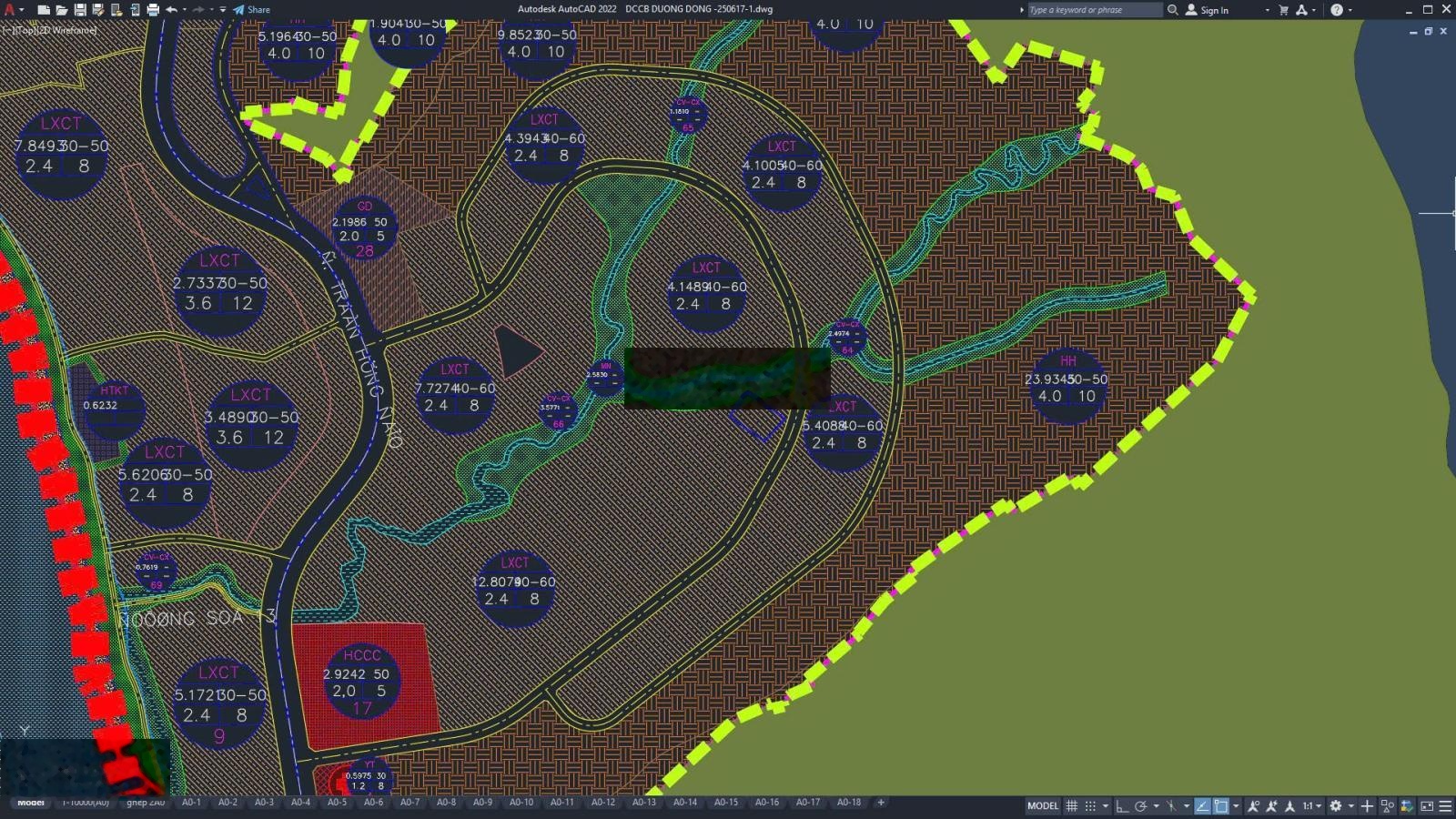
Task: Open the Autodesk App Store cart icon
Action: 1283,10
